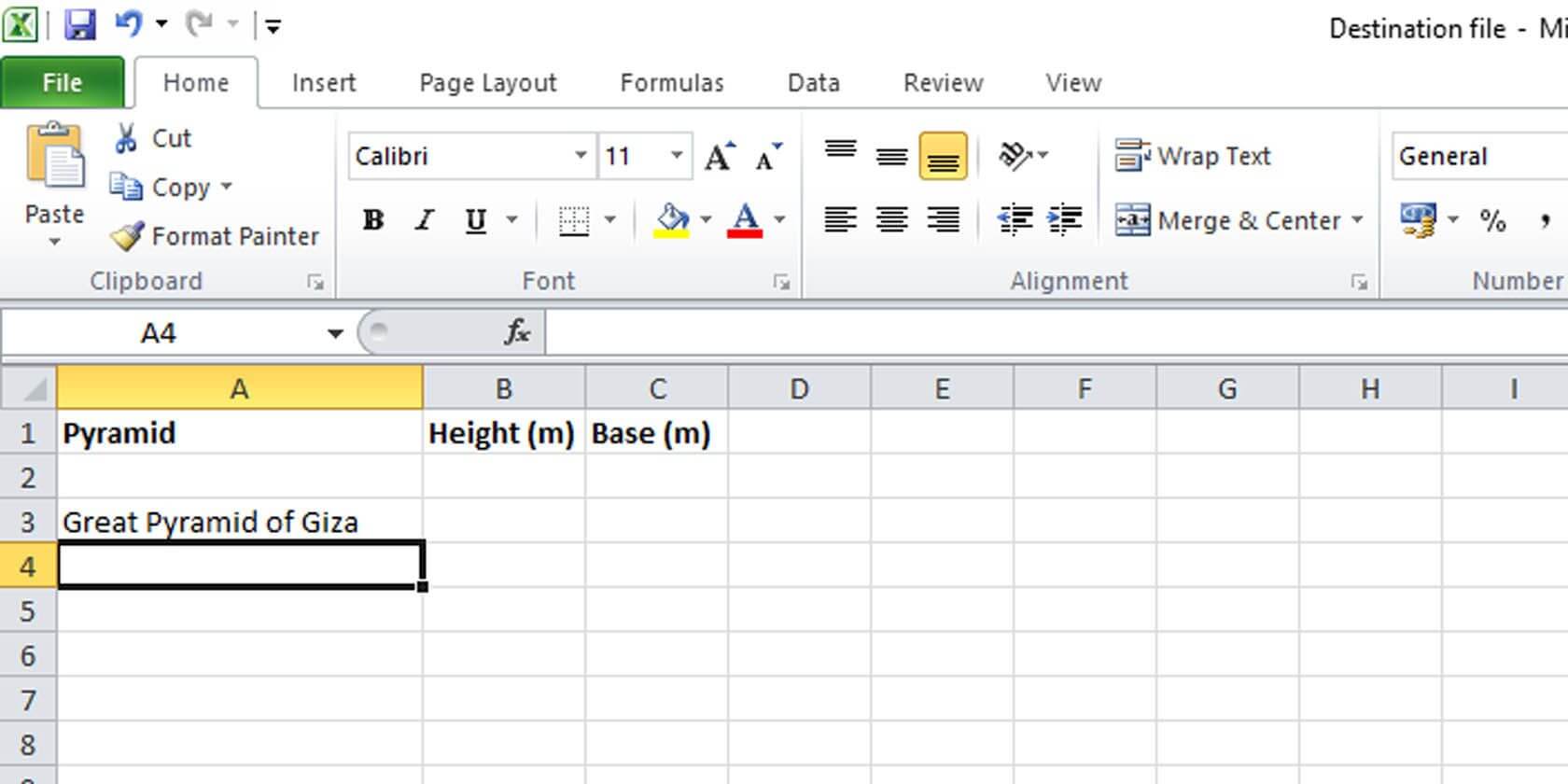Apply yellow Fill Color bucket
1568x784 pixels.
[672, 220]
